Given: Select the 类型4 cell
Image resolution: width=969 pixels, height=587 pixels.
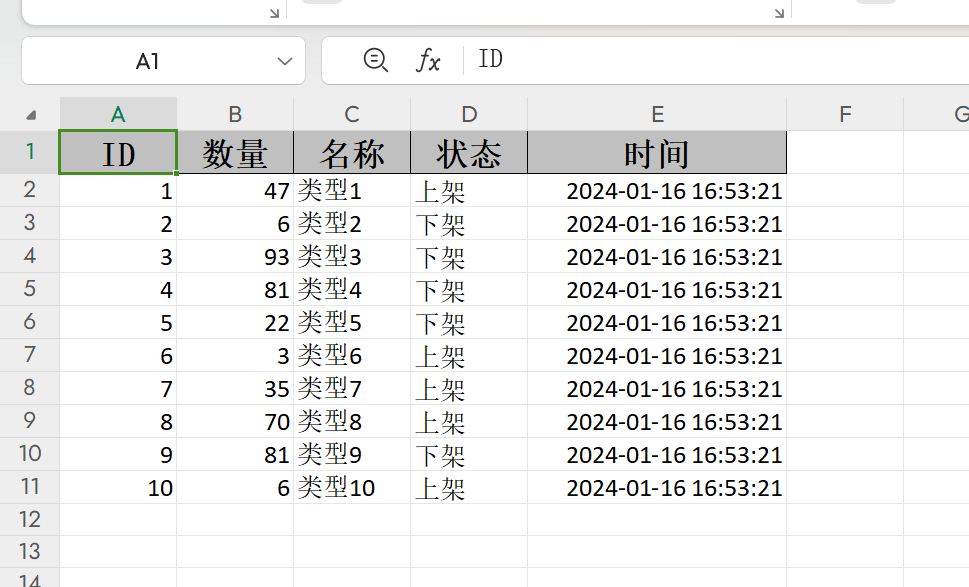Looking at the screenshot, I should click(x=352, y=290).
